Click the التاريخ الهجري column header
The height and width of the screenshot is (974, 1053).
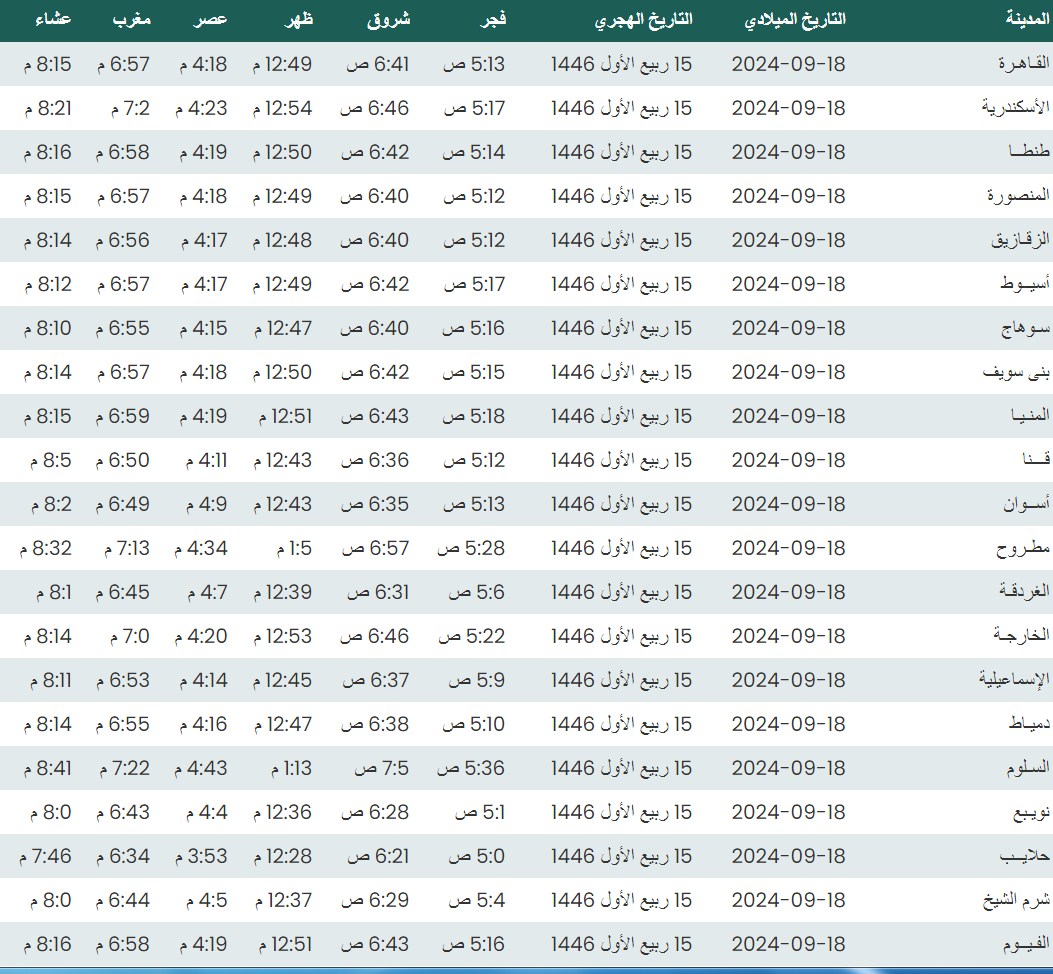coord(643,20)
